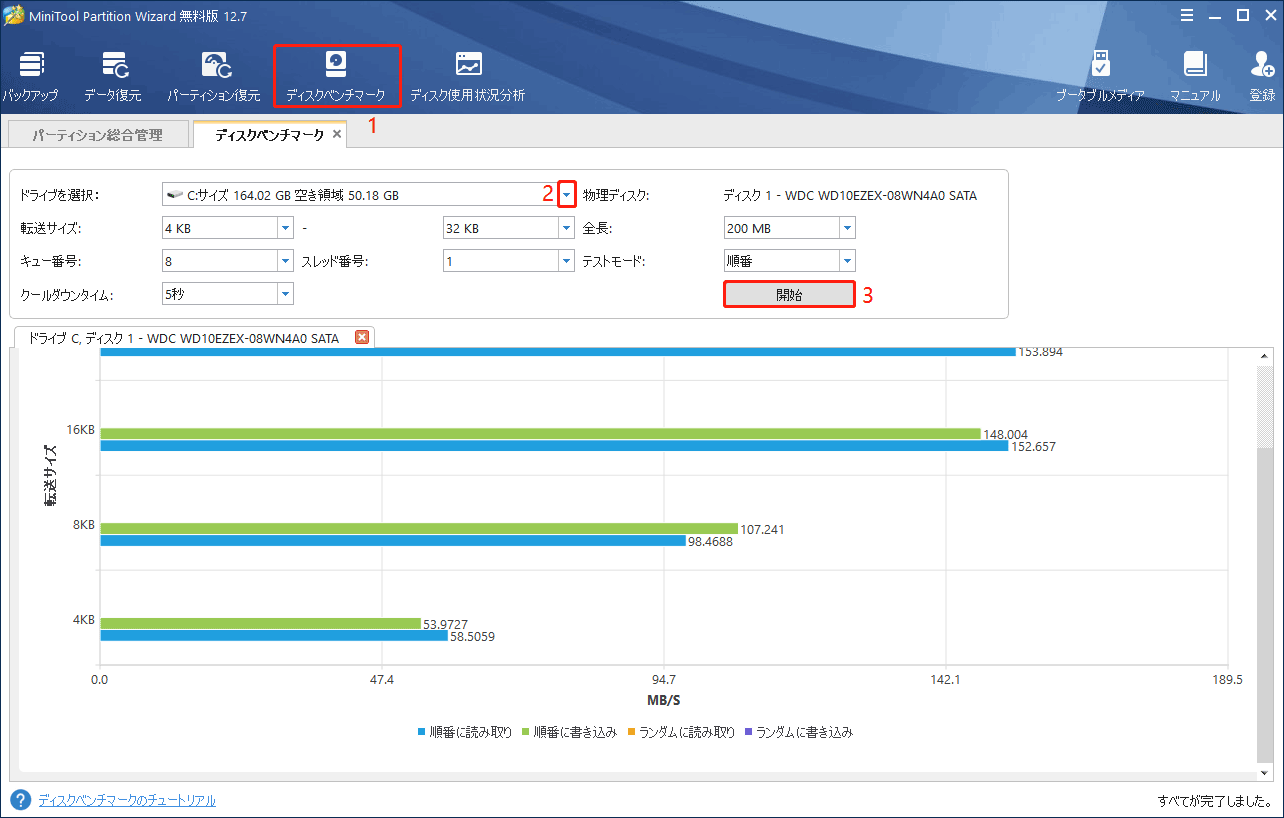
Task: Click the 153.894 blue bar at top
Action: point(558,352)
